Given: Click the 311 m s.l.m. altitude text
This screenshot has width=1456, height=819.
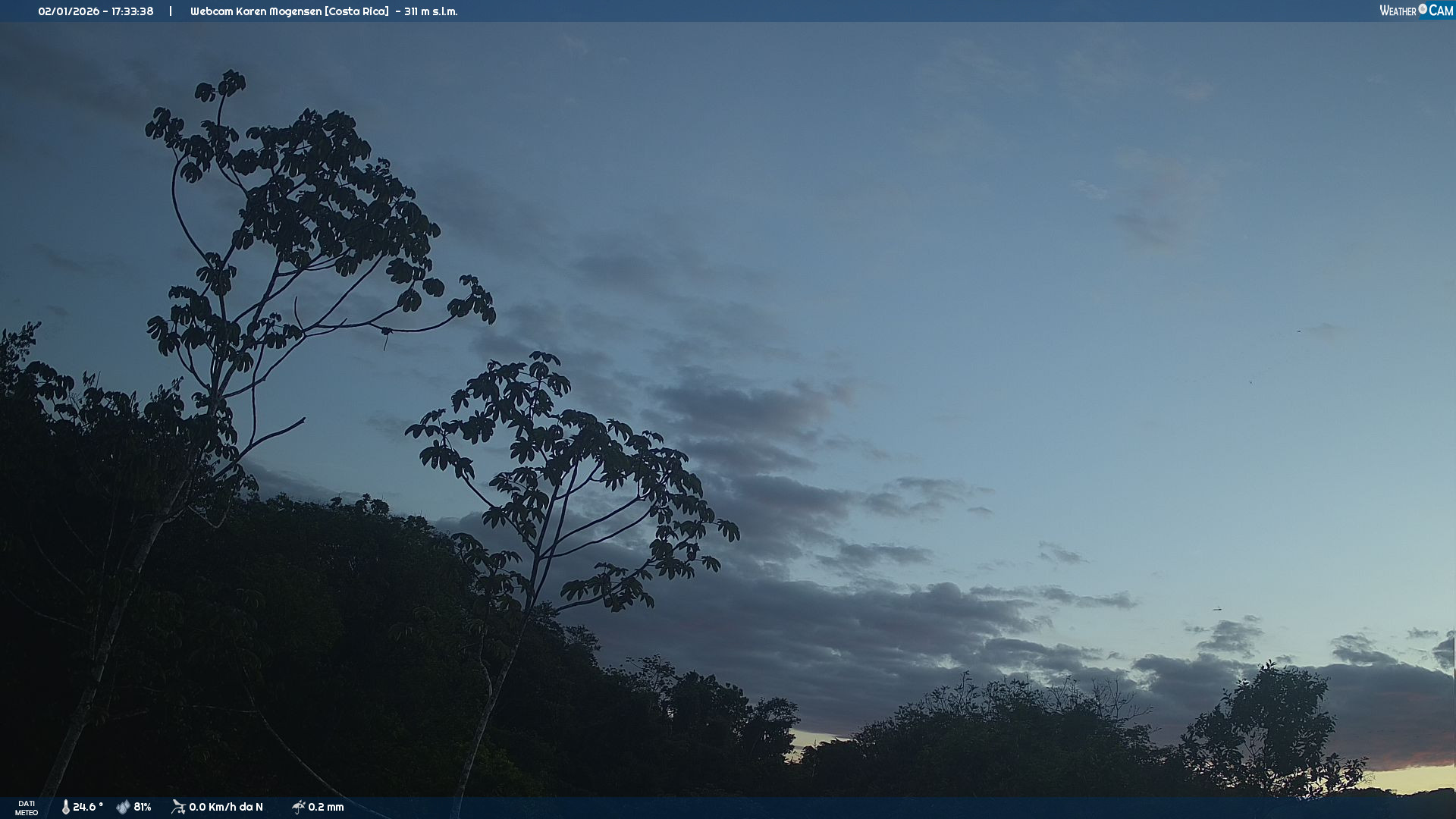Looking at the screenshot, I should [431, 11].
